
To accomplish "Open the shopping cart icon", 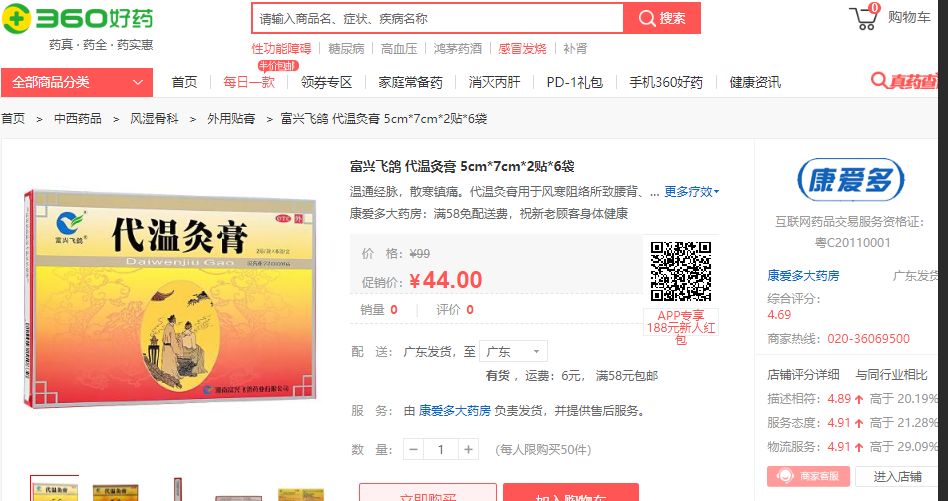I will click(x=864, y=17).
